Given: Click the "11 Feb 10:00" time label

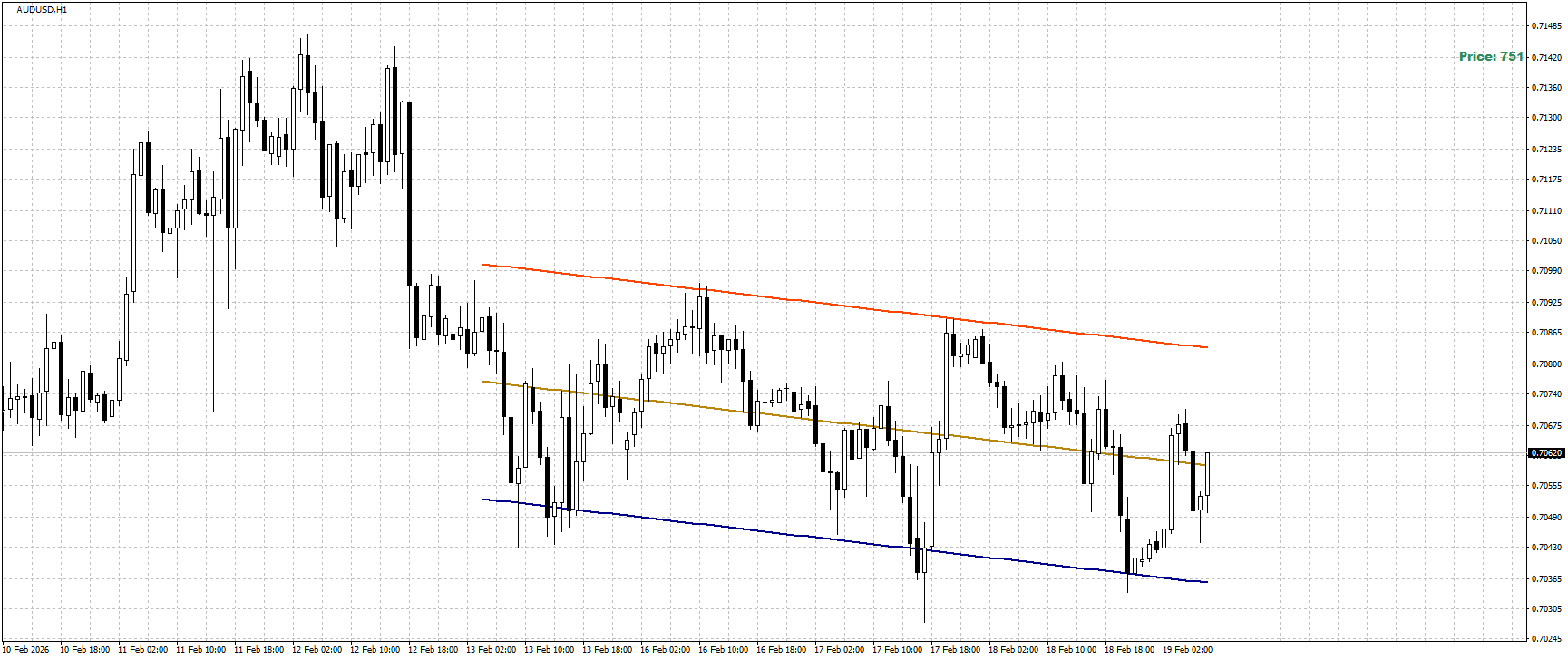Looking at the screenshot, I should click(x=201, y=650).
